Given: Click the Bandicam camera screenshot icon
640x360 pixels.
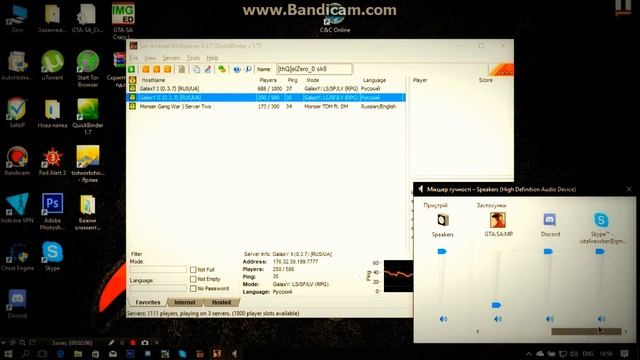Looking at the screenshot, I should (145, 342).
